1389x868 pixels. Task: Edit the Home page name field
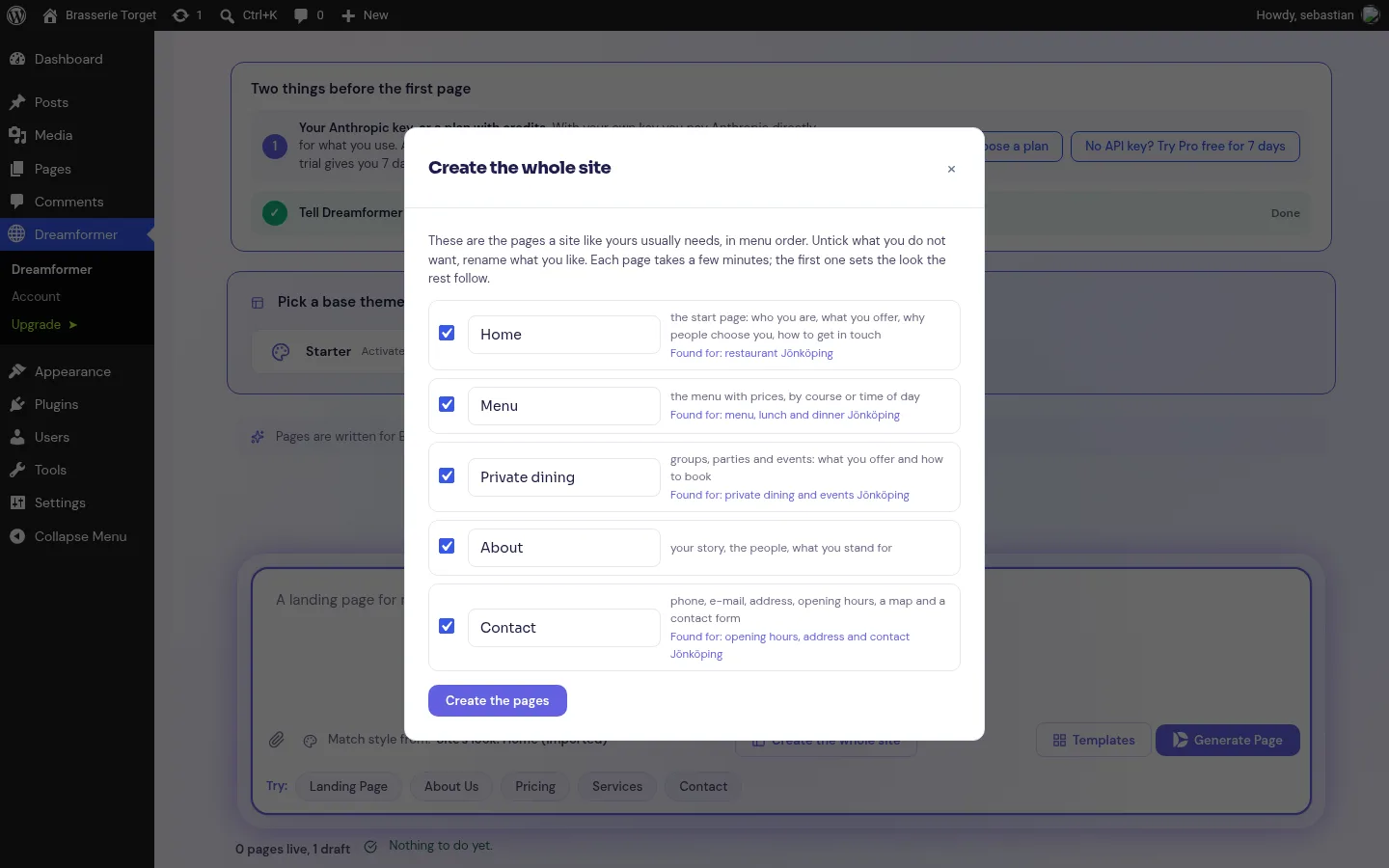click(564, 335)
